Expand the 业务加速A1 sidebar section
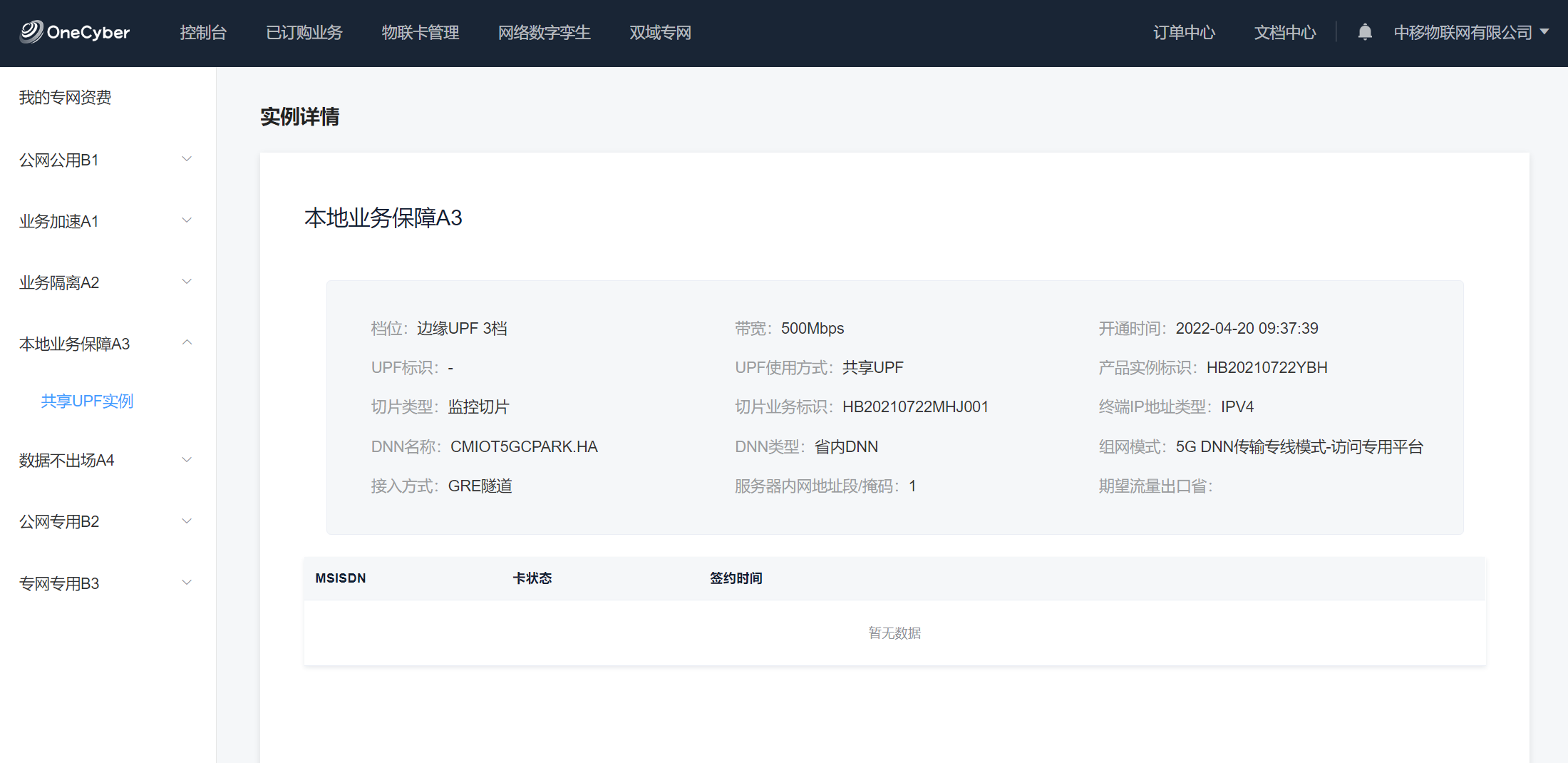 click(107, 221)
